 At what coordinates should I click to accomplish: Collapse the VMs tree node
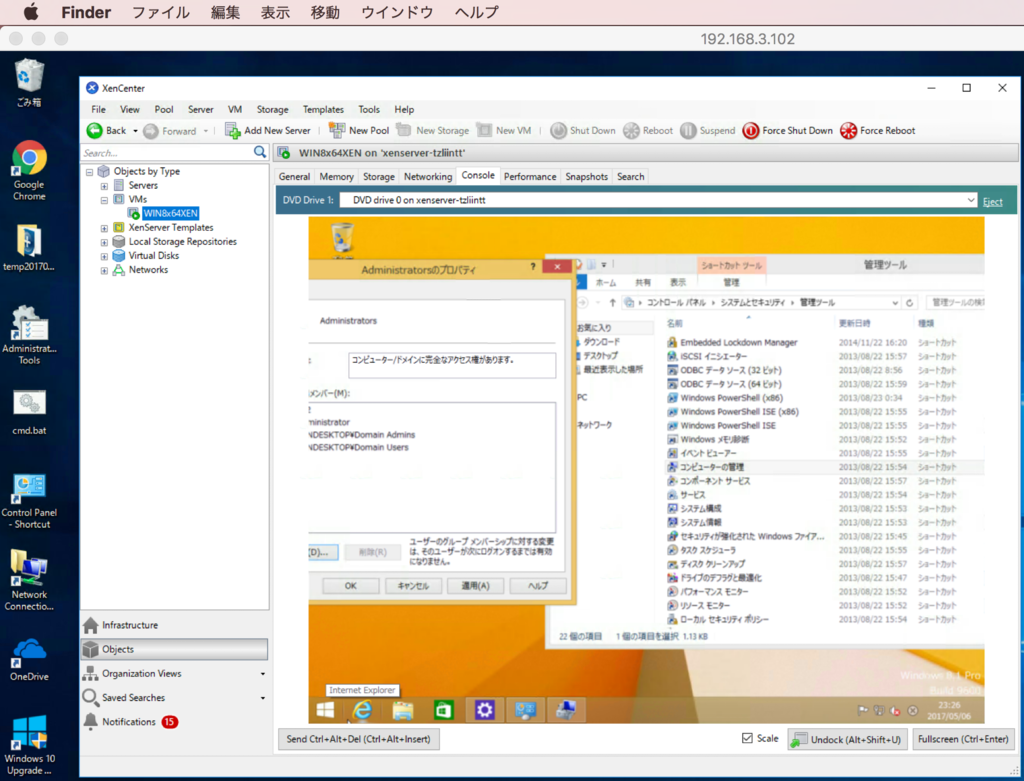104,200
